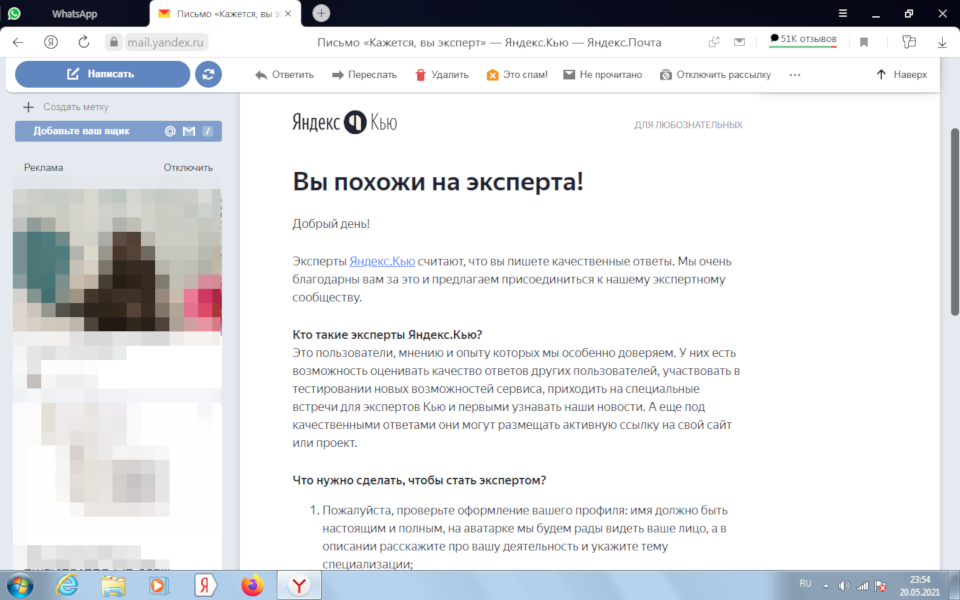Click the 23:54 clock in taskbar
960x600 pixels.
(920, 579)
